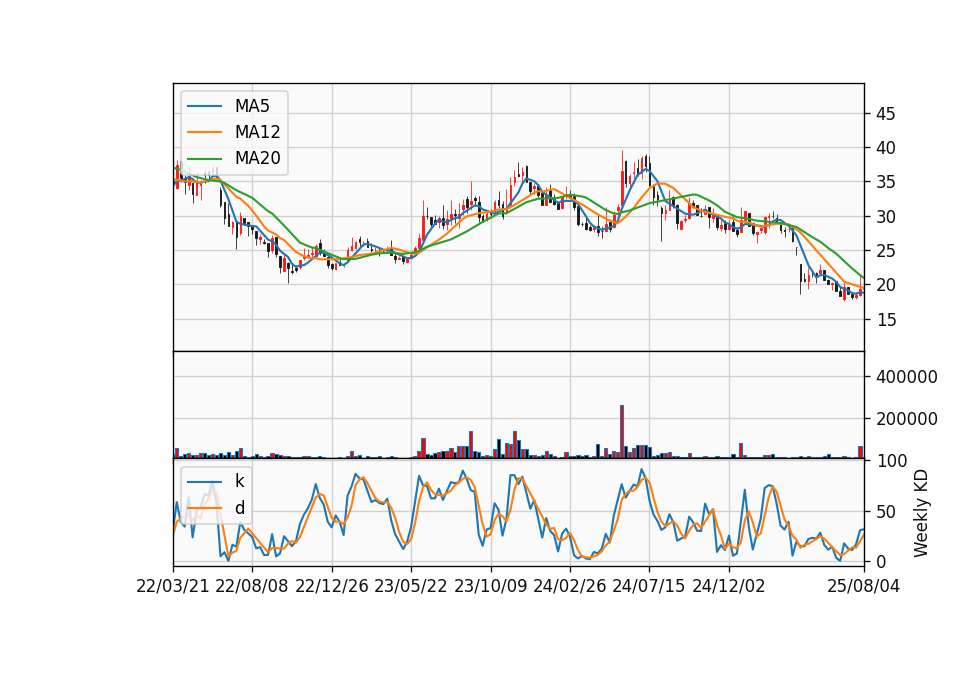Screen dimensions: 960x690
Task: Click the MA20 legend entry
Action: coord(233,158)
